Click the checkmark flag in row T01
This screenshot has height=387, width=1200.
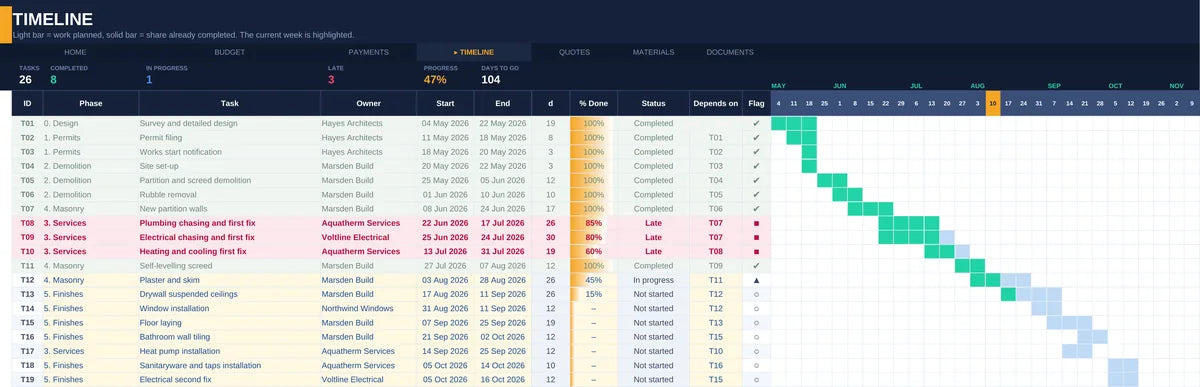coord(756,123)
